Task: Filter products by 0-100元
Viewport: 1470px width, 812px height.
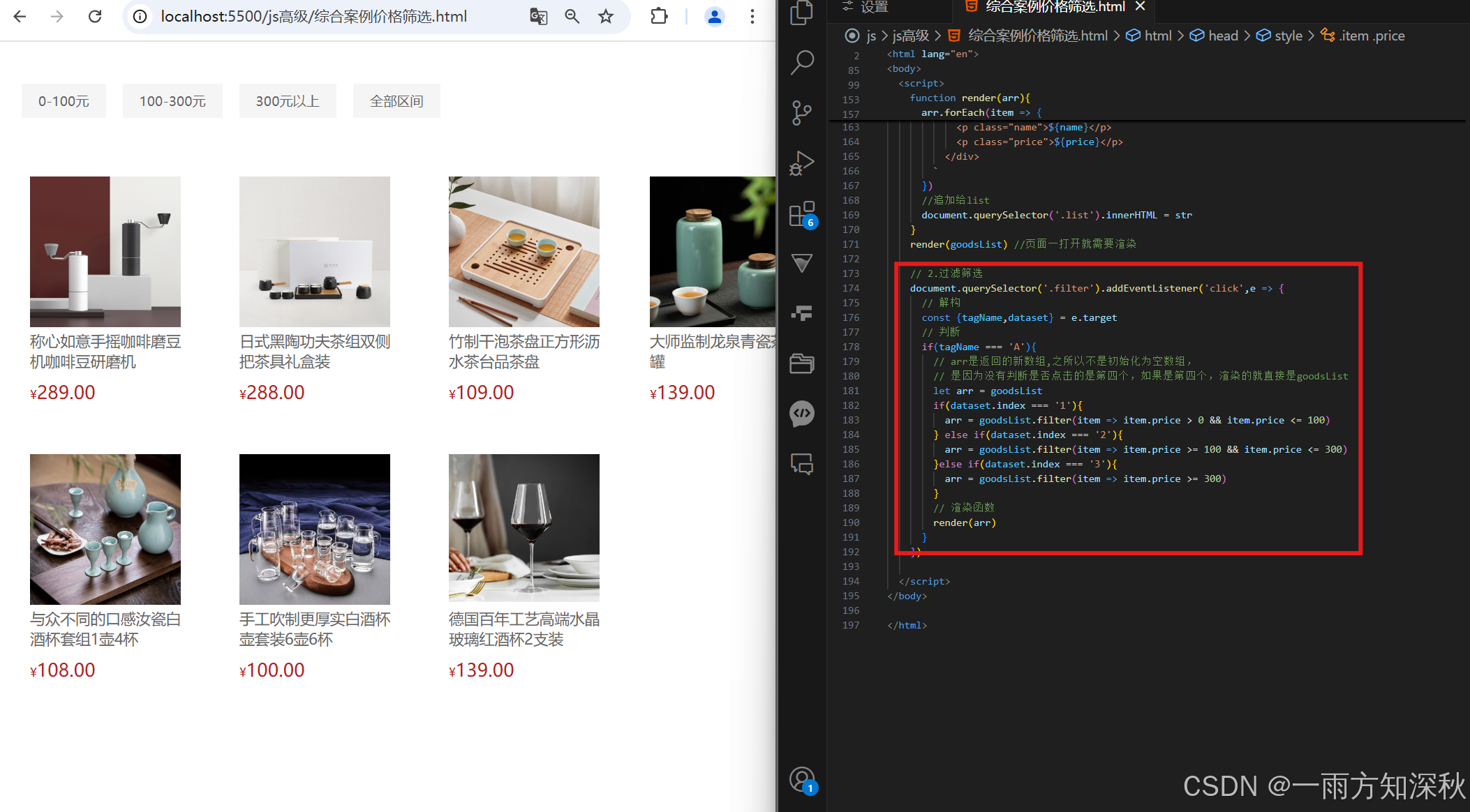Action: (x=64, y=101)
